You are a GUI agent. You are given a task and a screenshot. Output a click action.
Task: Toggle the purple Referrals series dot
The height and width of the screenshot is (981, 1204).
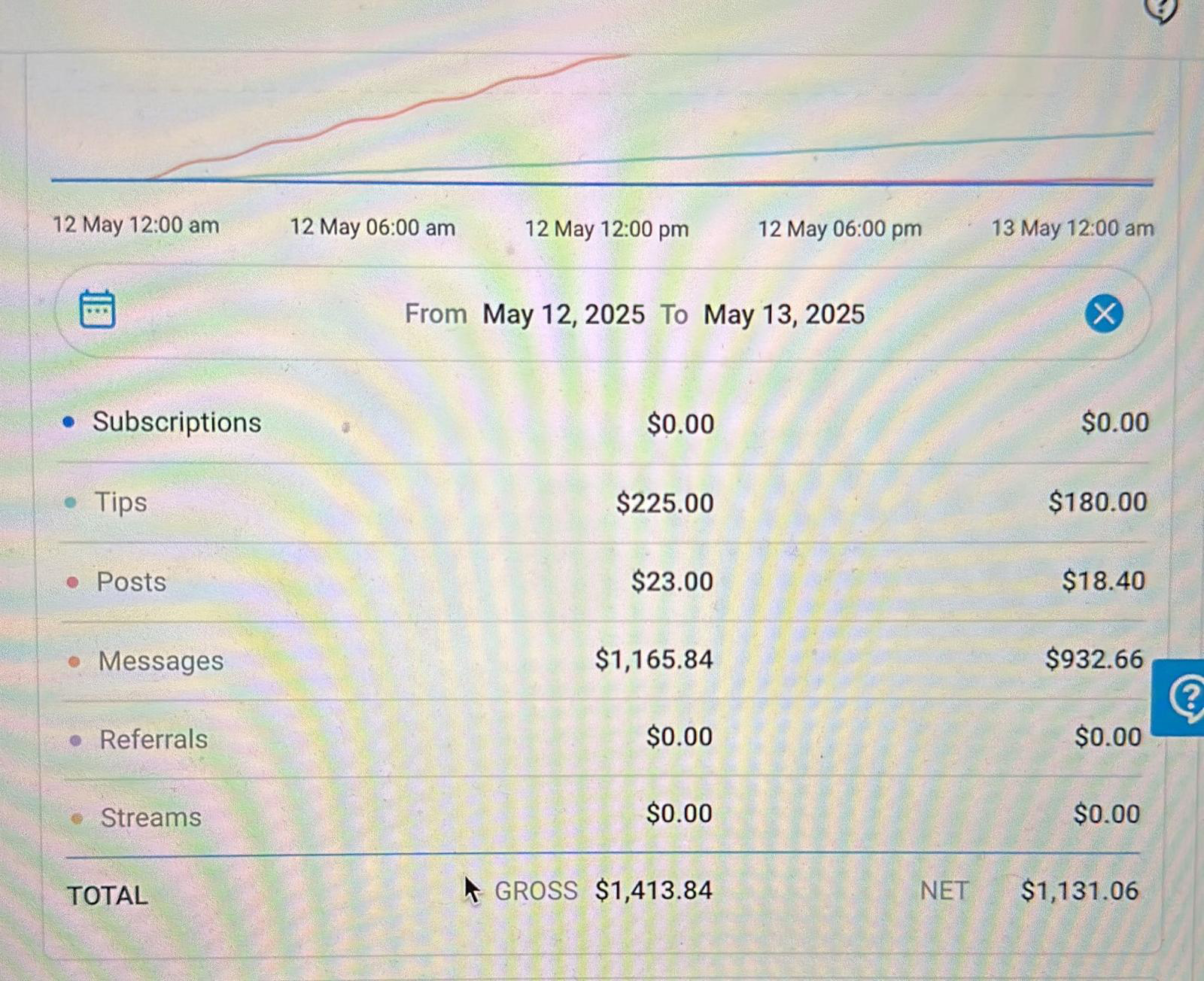(x=75, y=740)
